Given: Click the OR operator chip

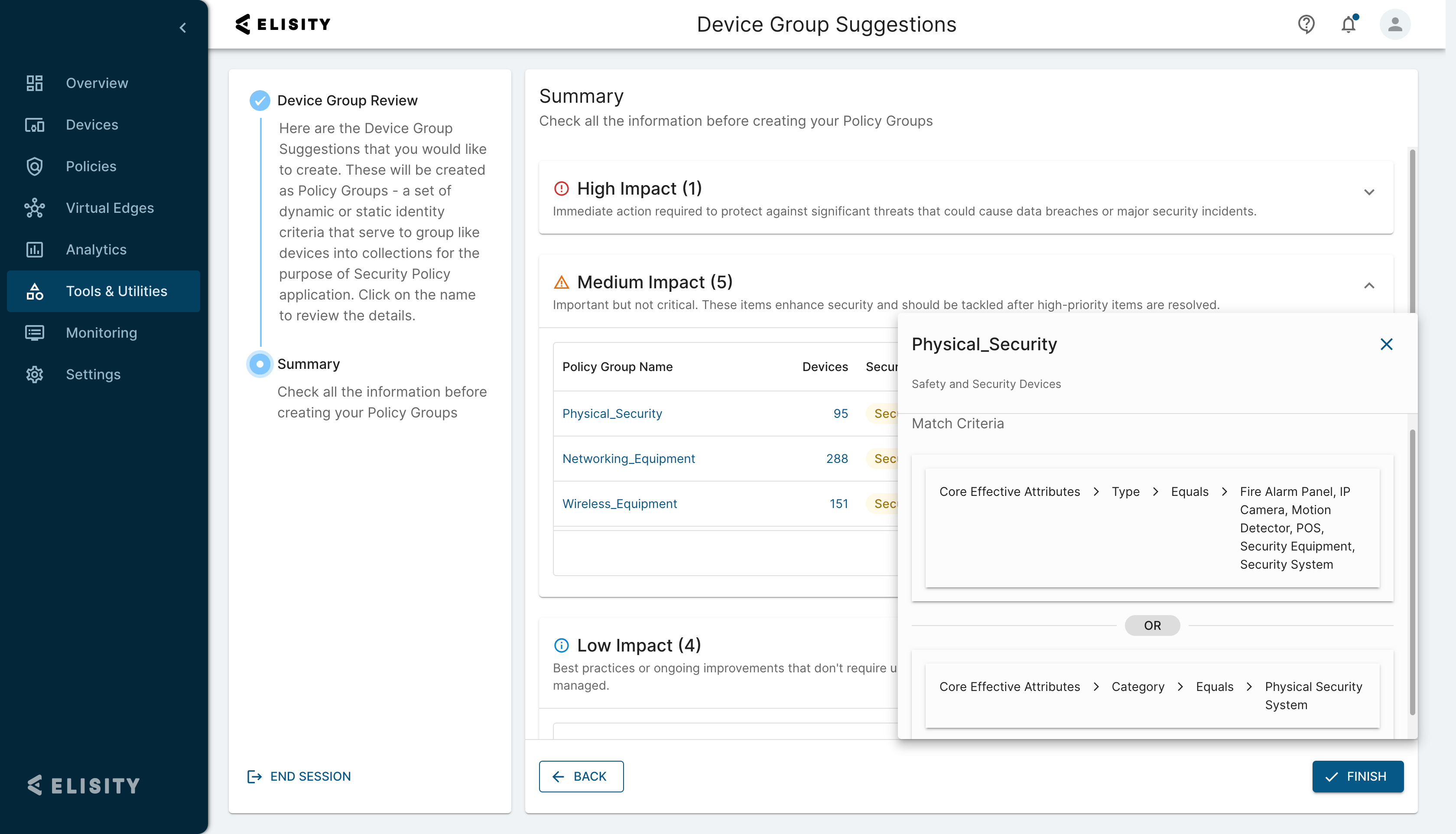Looking at the screenshot, I should pyautogui.click(x=1152, y=625).
